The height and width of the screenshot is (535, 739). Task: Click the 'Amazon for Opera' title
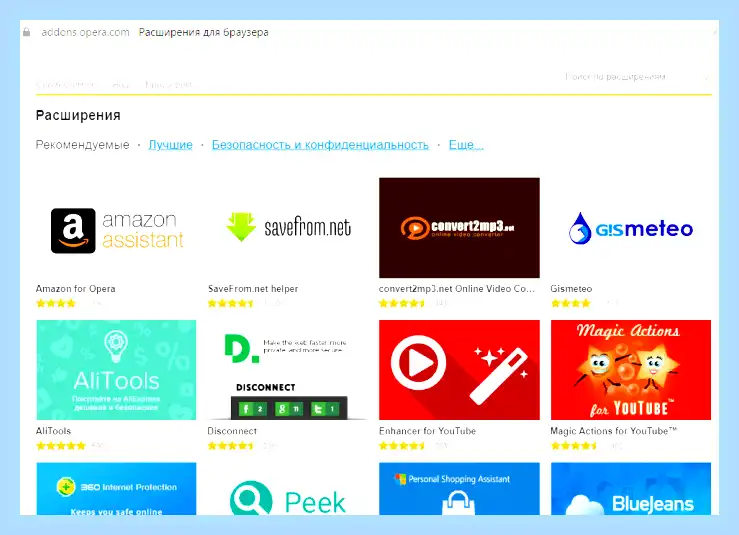click(75, 288)
